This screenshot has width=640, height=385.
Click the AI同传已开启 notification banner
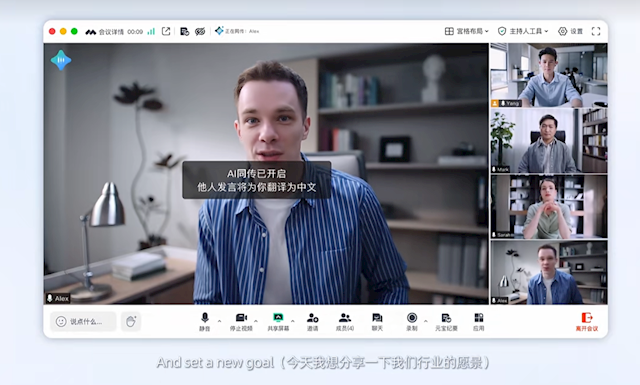[x=256, y=180]
